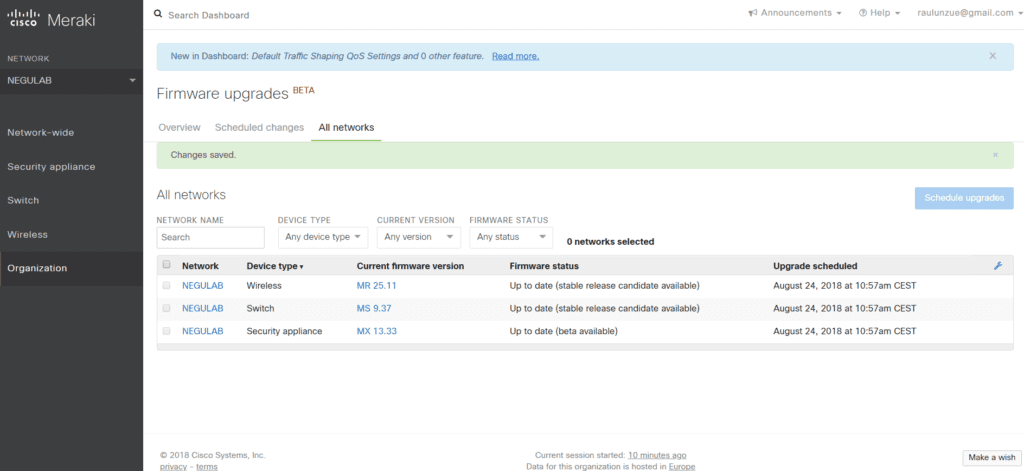Click the Europe hosting link
The width and height of the screenshot is (1024, 471).
(x=682, y=466)
